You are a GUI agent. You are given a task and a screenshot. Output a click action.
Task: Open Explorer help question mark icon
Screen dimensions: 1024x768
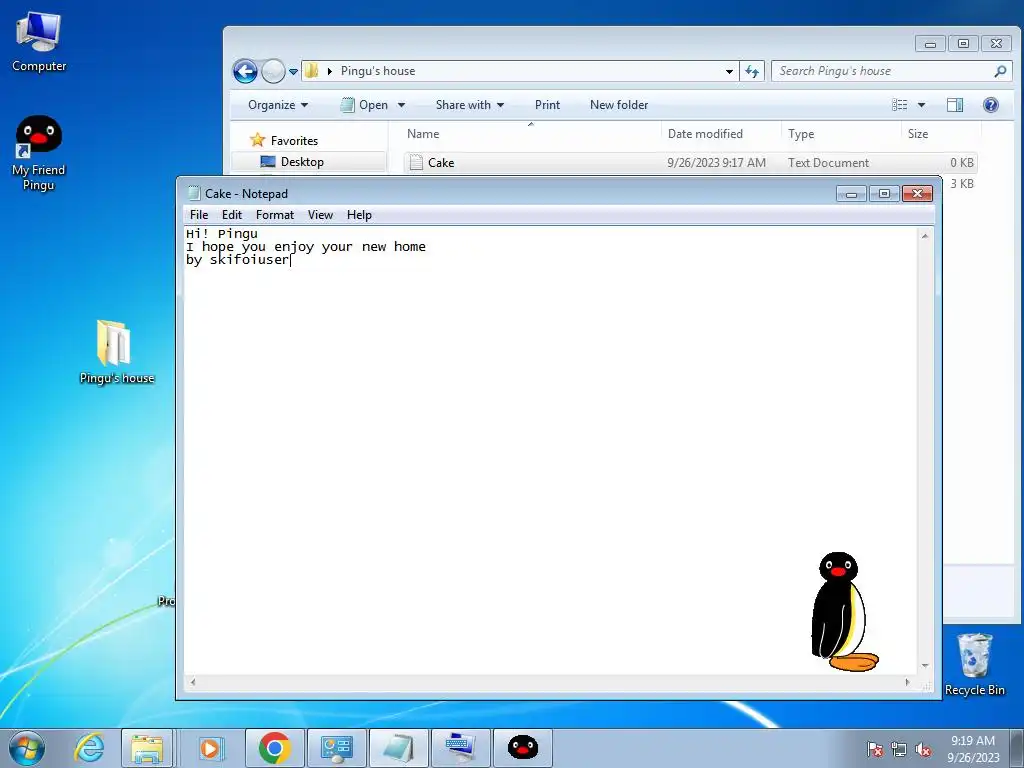point(991,105)
